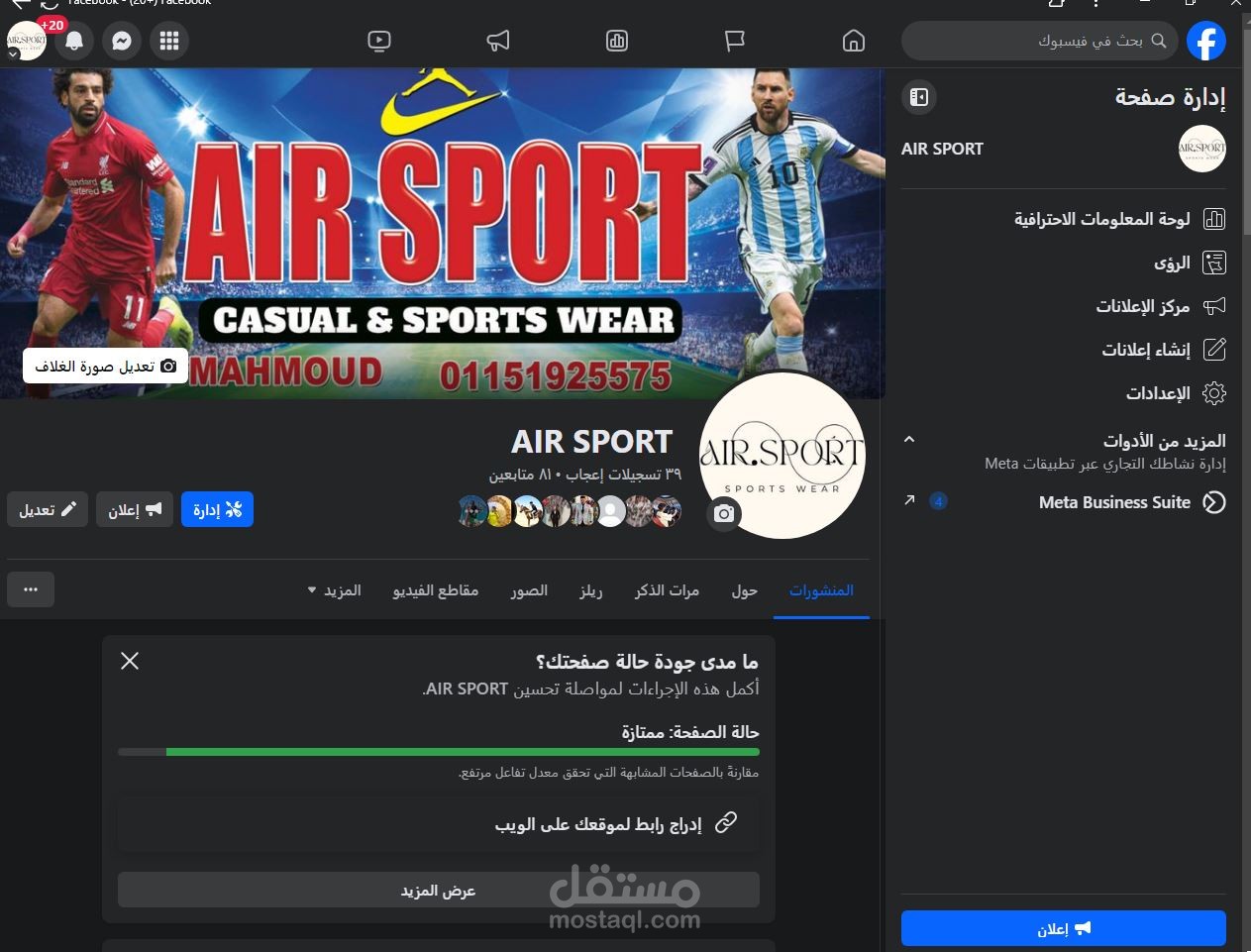Click follower avatars row under page name

point(570,511)
